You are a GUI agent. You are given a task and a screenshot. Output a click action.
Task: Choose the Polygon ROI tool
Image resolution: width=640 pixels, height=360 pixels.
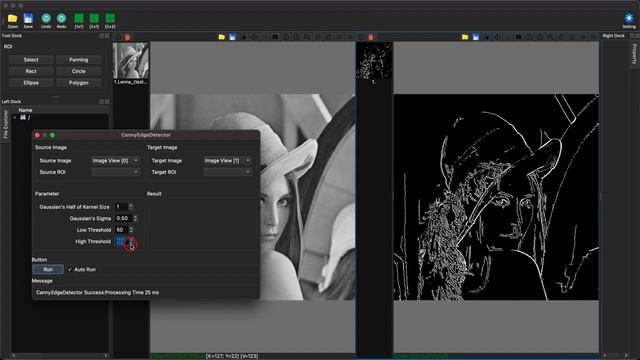[x=78, y=83]
